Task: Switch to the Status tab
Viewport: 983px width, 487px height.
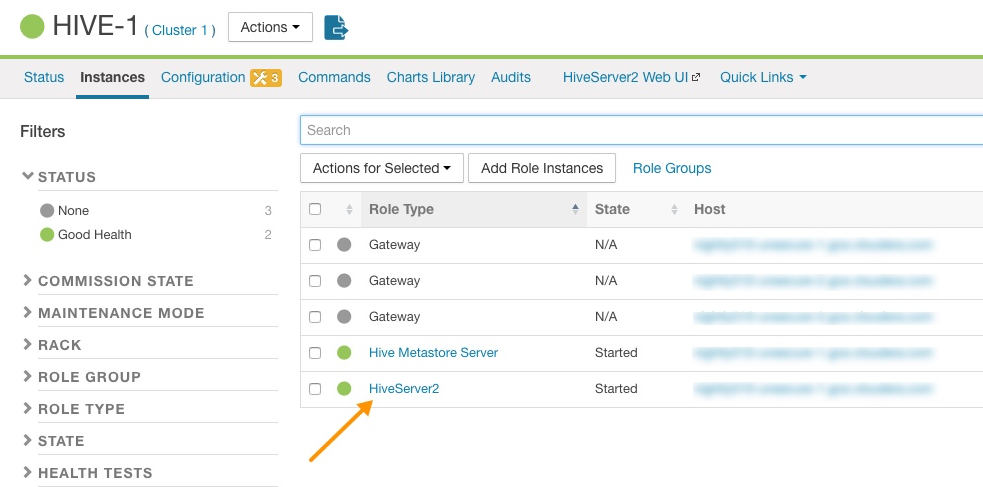Action: click(44, 77)
